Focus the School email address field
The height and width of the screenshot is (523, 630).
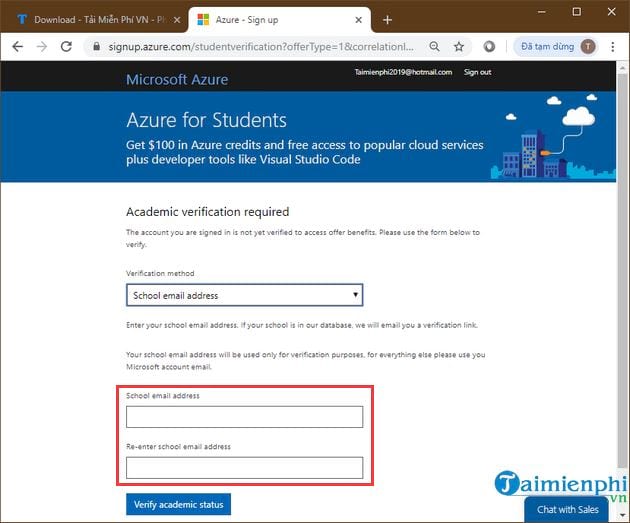[245, 417]
